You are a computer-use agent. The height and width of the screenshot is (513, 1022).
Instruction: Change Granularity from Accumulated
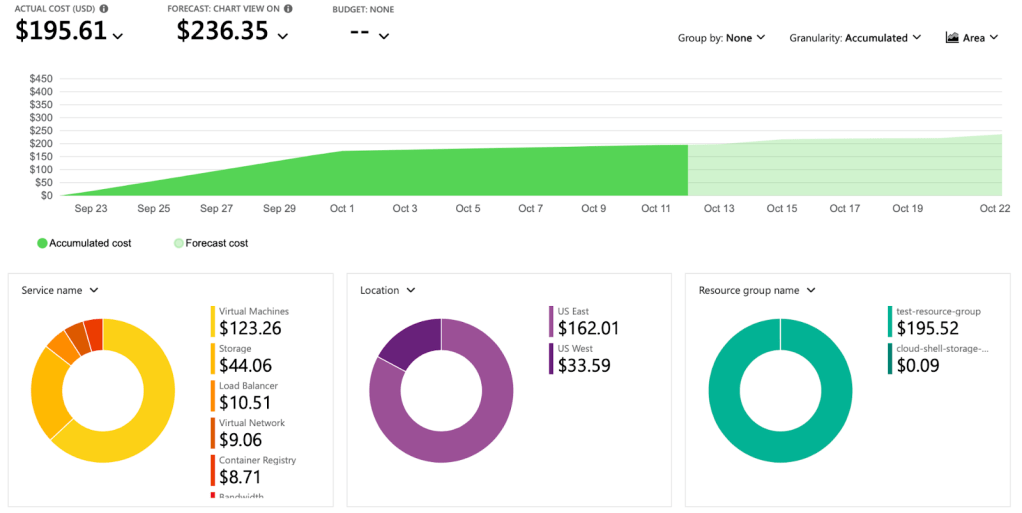point(855,38)
